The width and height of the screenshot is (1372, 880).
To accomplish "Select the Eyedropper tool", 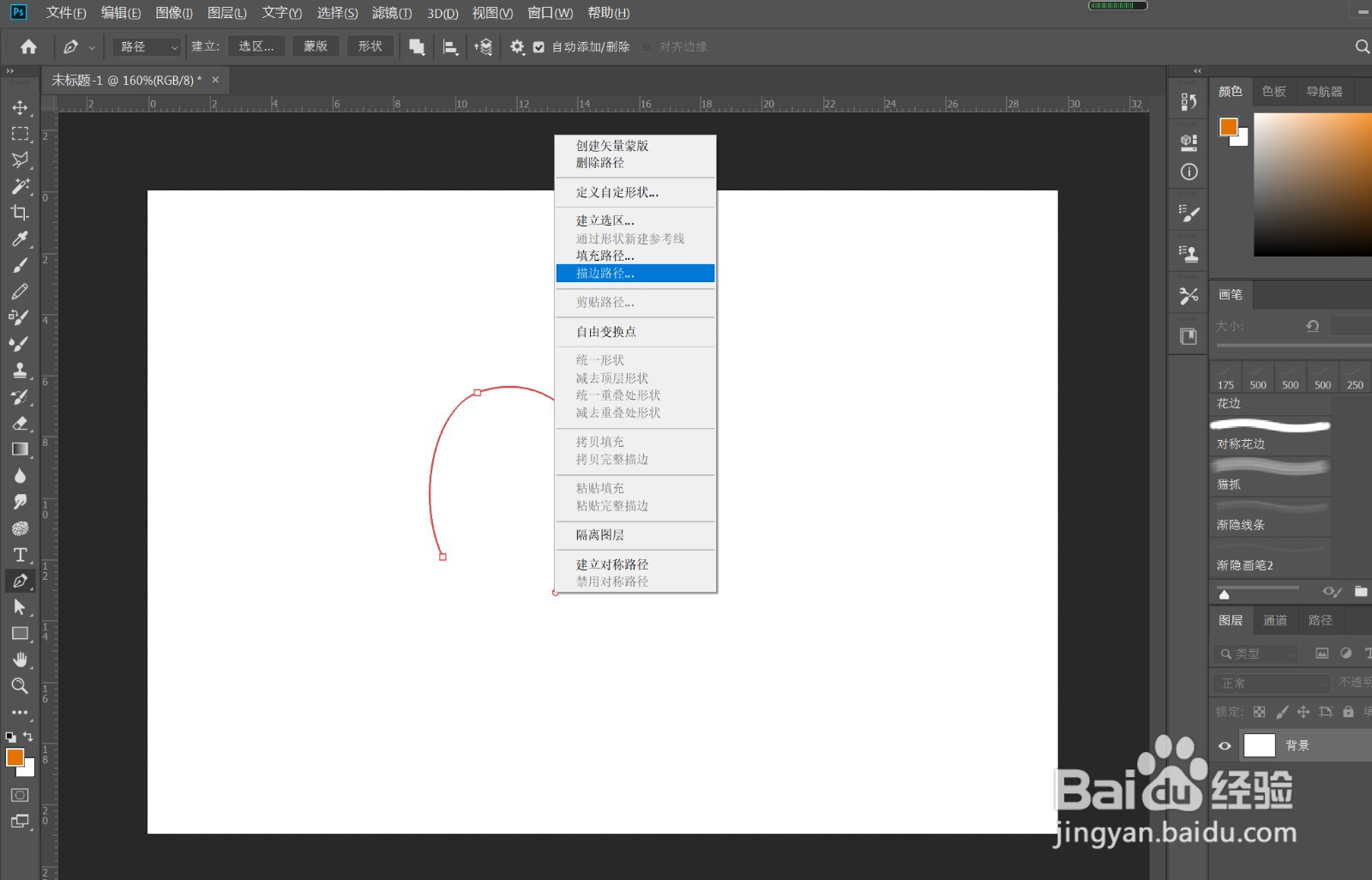I will click(20, 239).
